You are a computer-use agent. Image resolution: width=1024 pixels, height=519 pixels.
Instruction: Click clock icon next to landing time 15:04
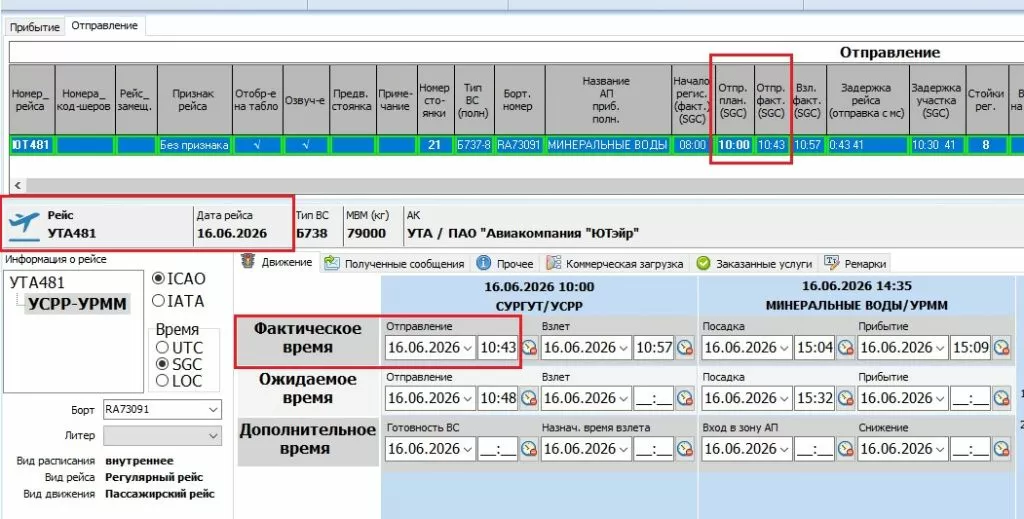click(x=846, y=347)
